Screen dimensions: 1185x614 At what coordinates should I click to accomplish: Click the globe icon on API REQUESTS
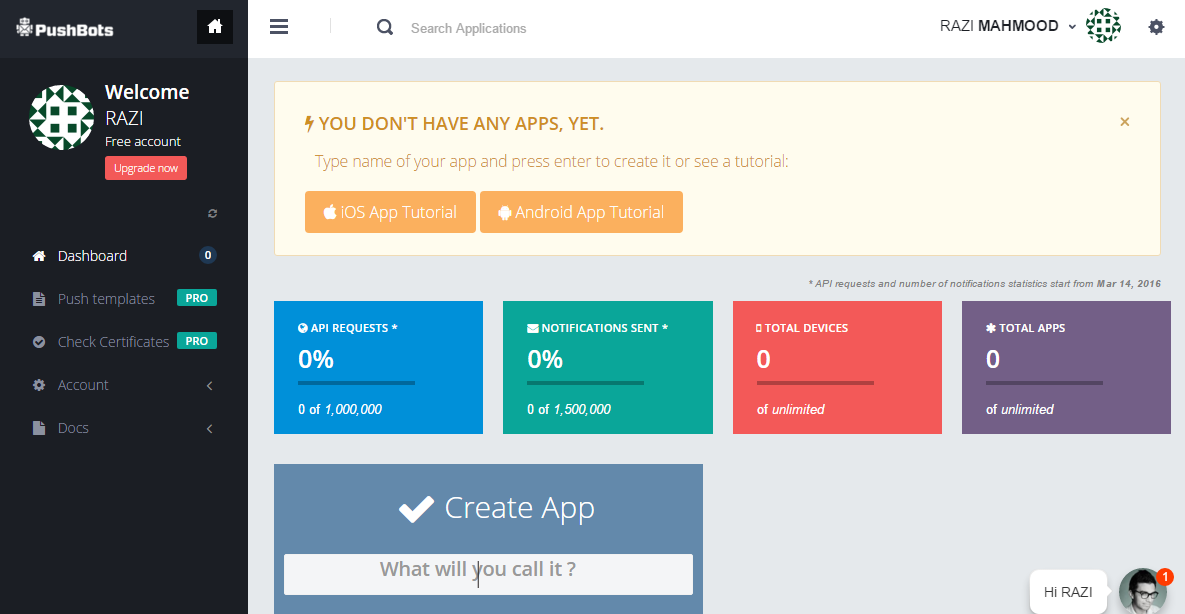pos(303,328)
